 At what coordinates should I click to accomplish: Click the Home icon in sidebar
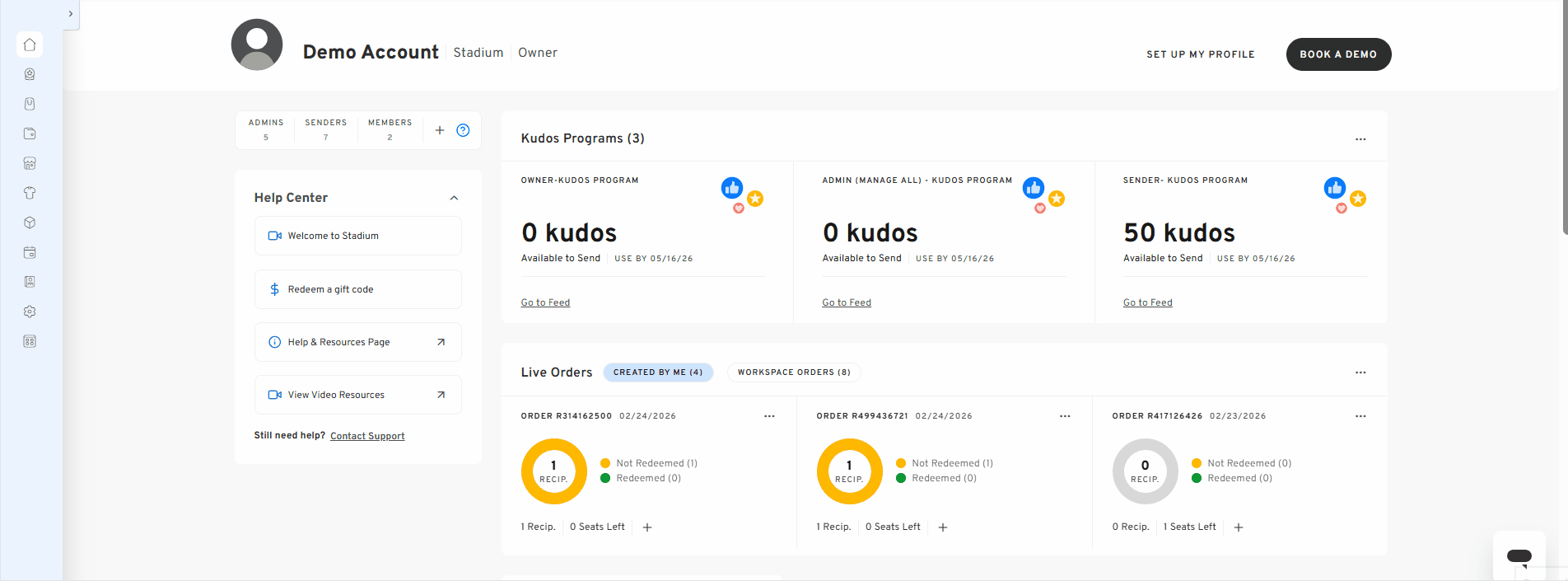tap(30, 45)
